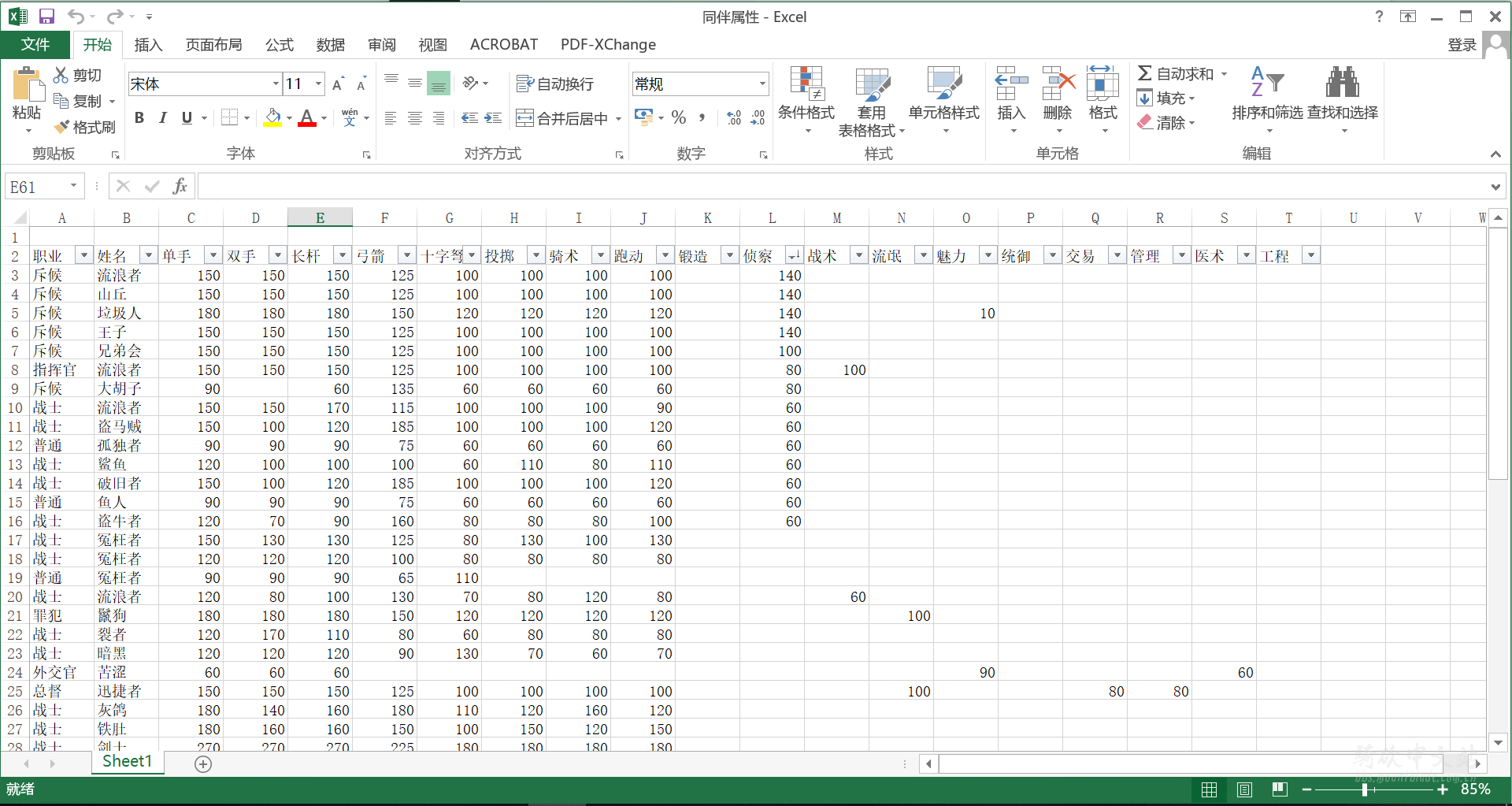Decrease font size with smaller A icon

tap(361, 84)
